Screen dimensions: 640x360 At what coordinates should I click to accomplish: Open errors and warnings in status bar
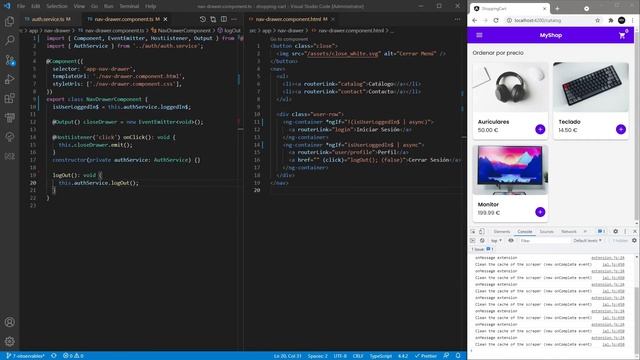click(73, 356)
